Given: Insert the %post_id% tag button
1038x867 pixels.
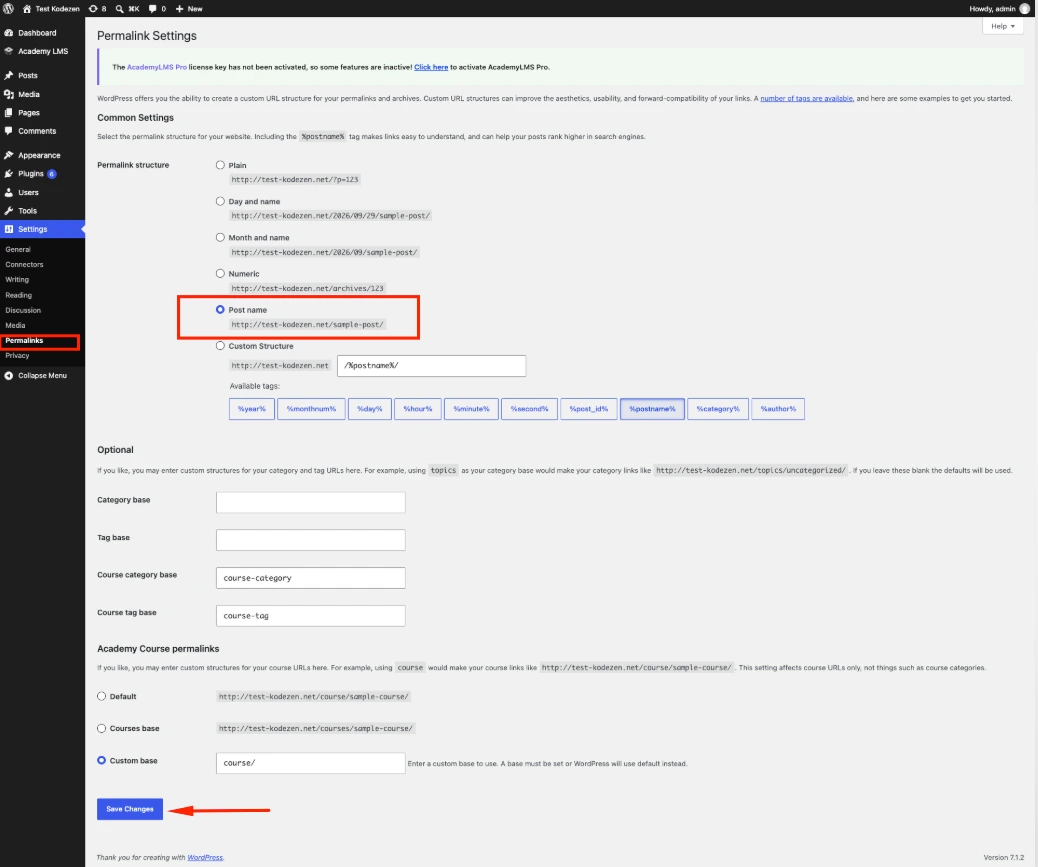Looking at the screenshot, I should [589, 409].
